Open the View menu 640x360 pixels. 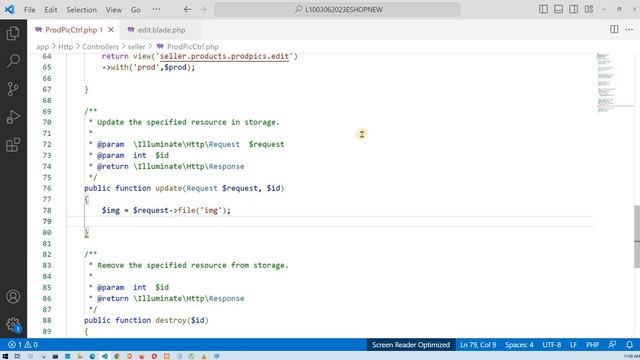point(113,9)
